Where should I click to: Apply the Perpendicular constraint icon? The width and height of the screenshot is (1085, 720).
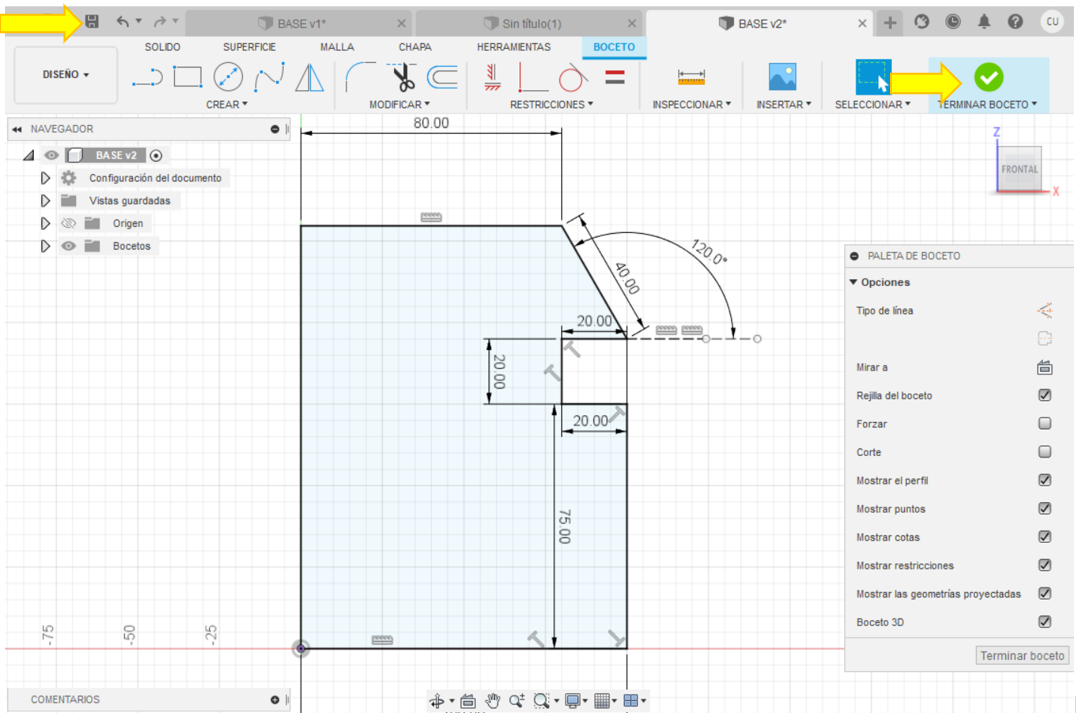pyautogui.click(x=533, y=77)
